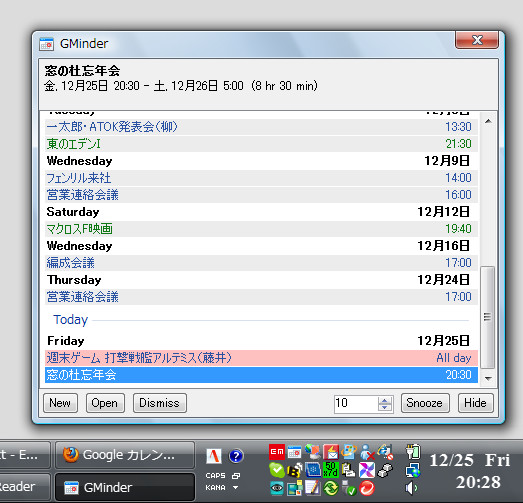Click the green Skype checkmark tray icon
The width and height of the screenshot is (523, 503).
[x=277, y=470]
